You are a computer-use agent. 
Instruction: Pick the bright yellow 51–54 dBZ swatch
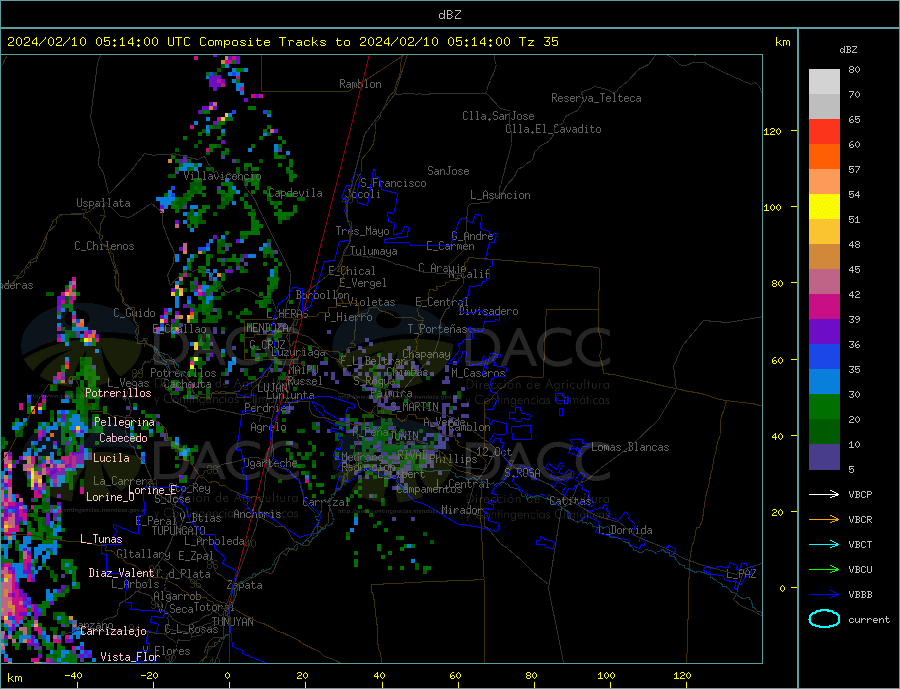click(x=824, y=207)
